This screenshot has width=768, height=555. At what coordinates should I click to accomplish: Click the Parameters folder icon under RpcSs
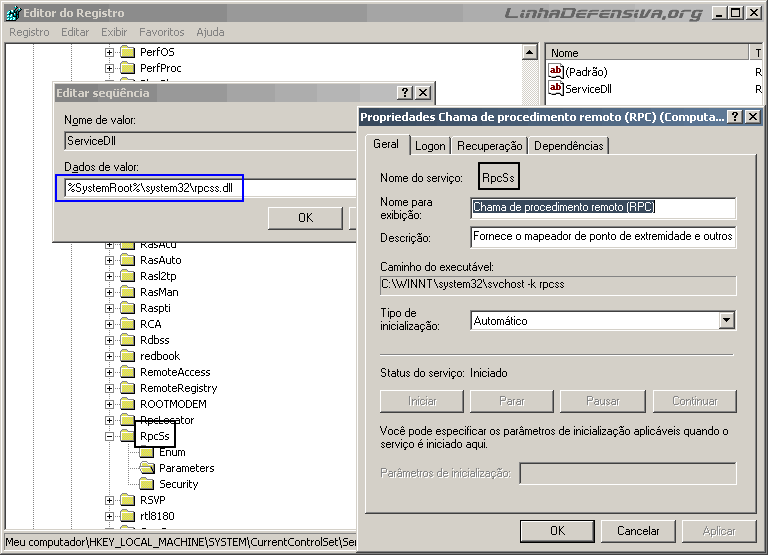pyautogui.click(x=147, y=468)
